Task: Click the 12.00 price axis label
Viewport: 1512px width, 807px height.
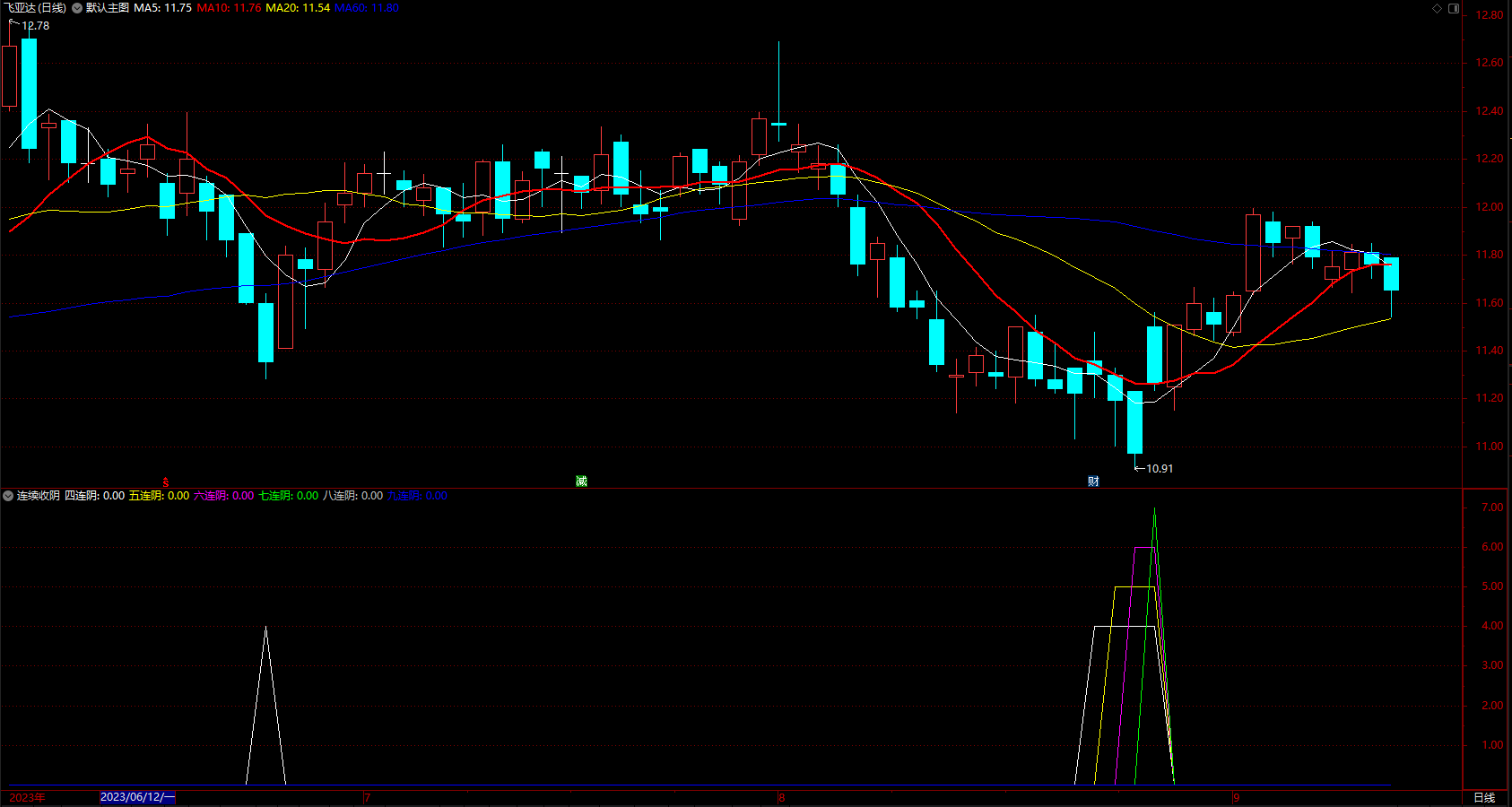Action: [1490, 207]
